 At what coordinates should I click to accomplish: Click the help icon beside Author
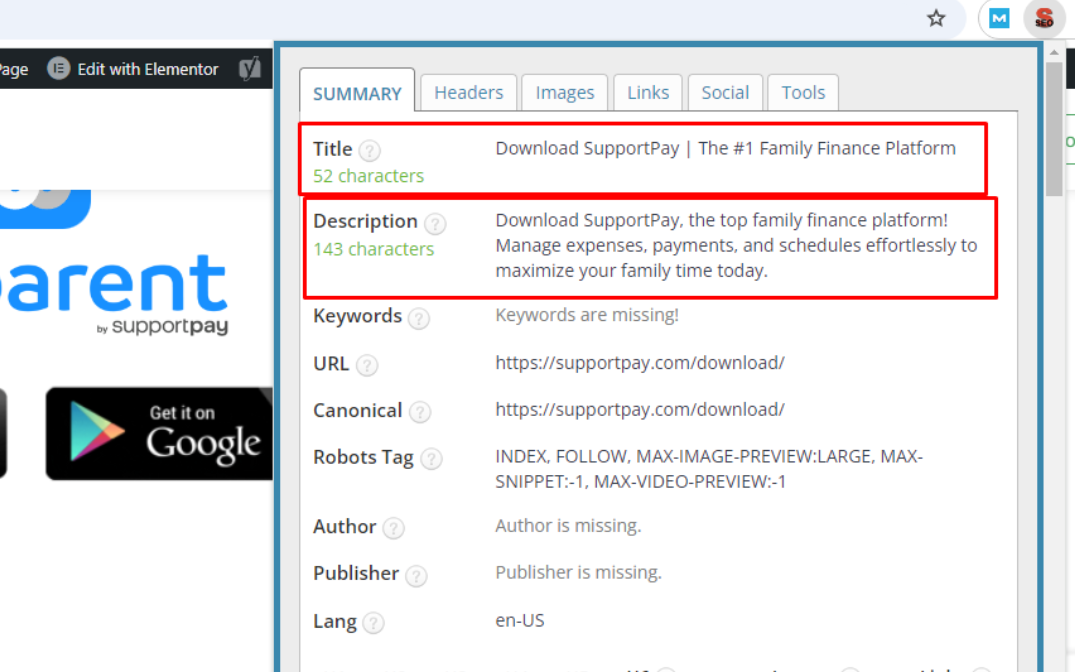[394, 528]
